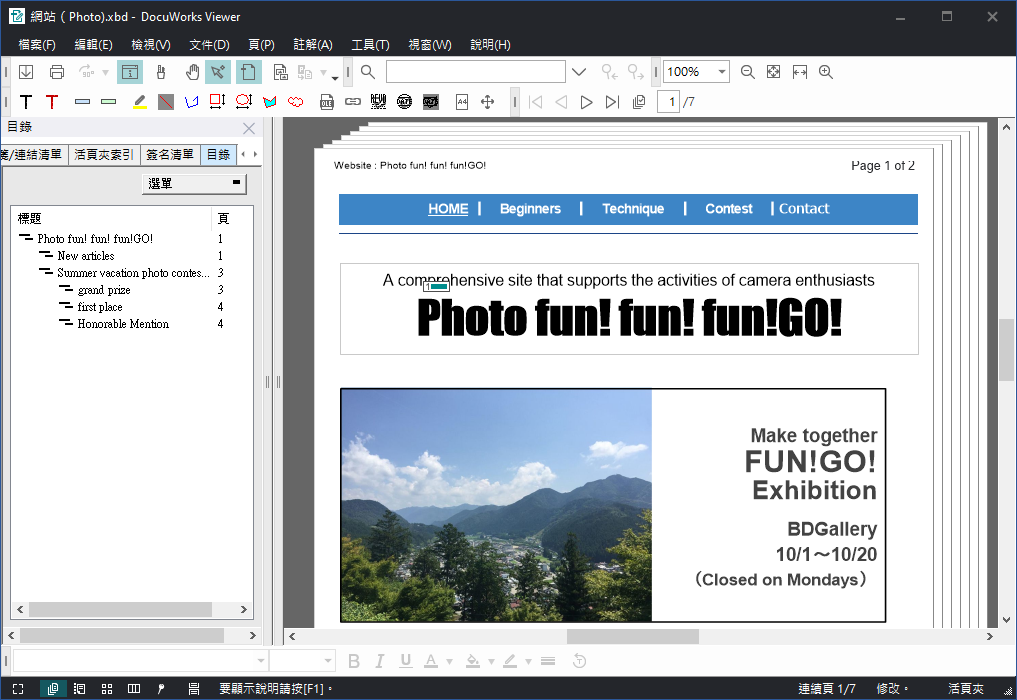Choose the red text annotation tool
1017x700 pixels.
click(x=52, y=102)
